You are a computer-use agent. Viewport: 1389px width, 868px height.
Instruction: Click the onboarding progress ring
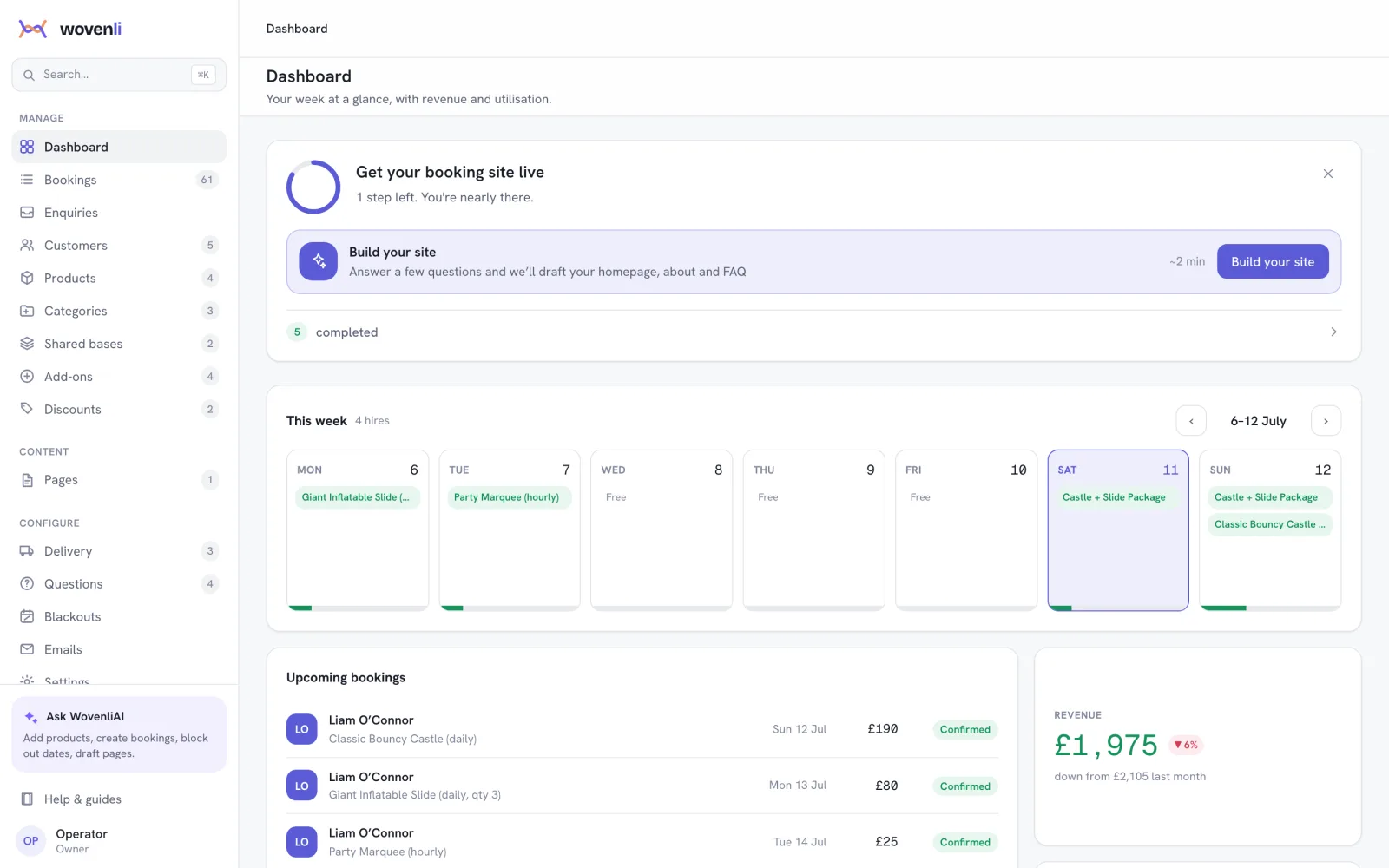coord(313,187)
